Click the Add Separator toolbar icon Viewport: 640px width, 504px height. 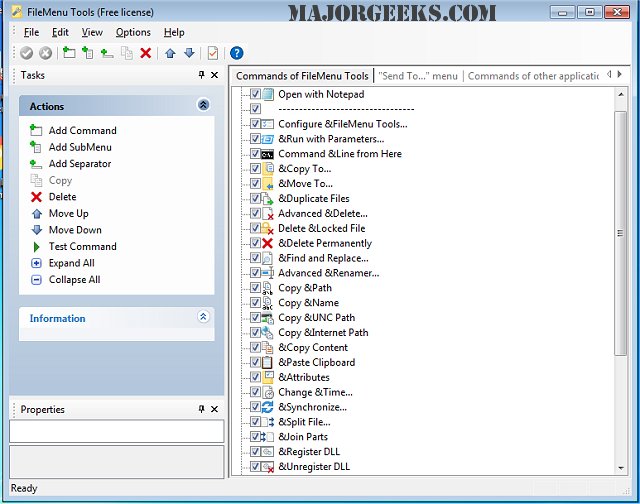(x=107, y=53)
